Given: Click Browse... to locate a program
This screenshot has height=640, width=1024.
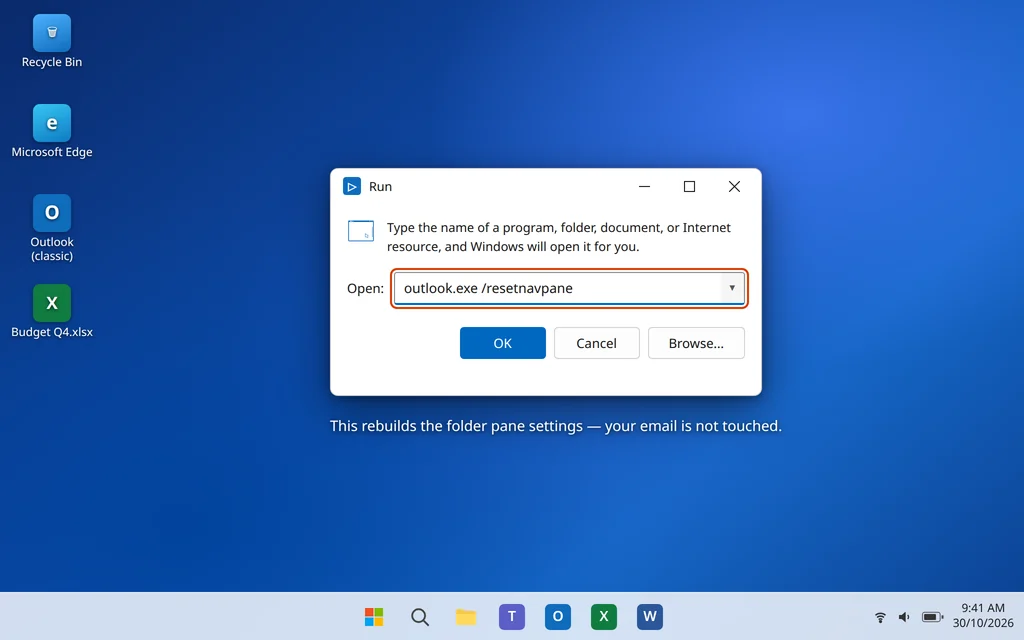Looking at the screenshot, I should pos(696,343).
